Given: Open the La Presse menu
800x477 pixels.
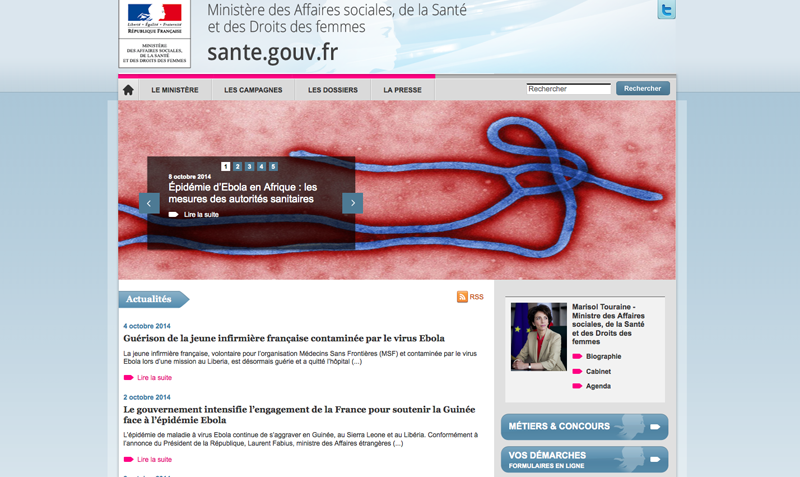Looking at the screenshot, I should tap(402, 90).
